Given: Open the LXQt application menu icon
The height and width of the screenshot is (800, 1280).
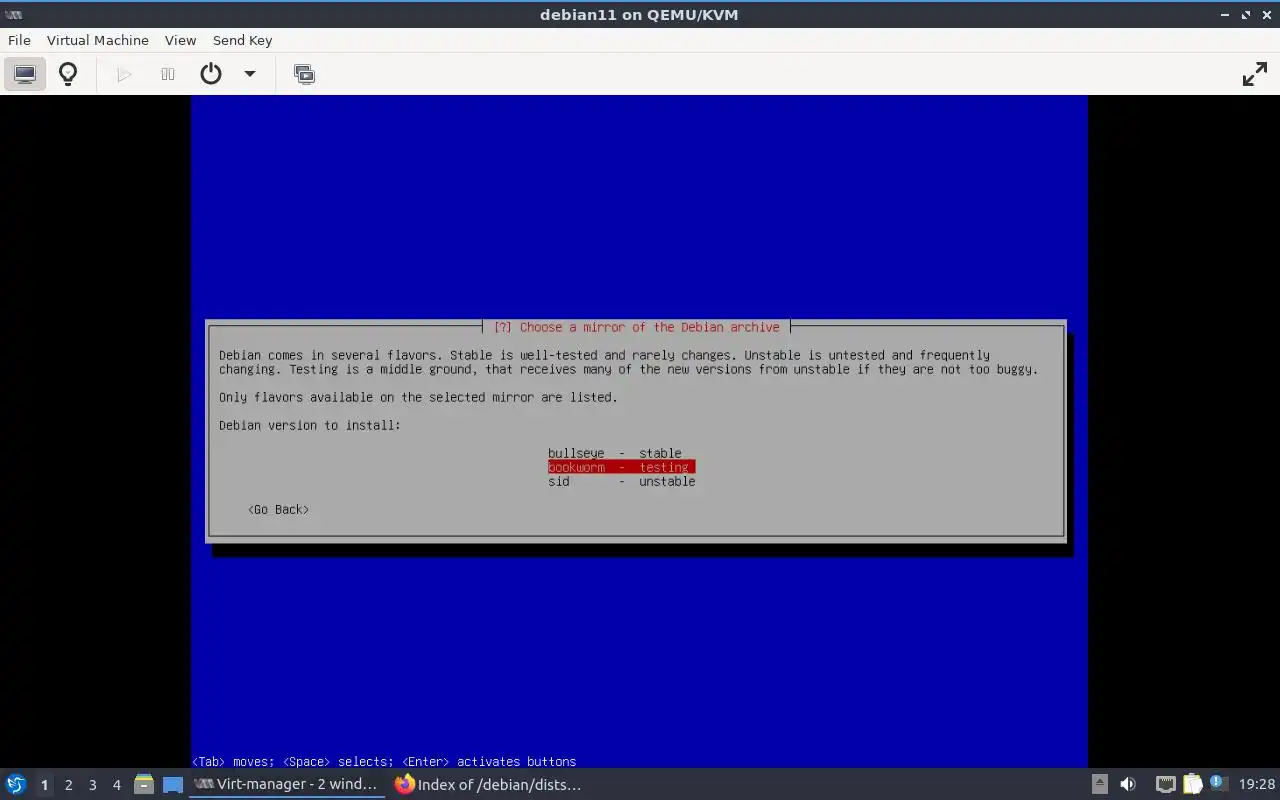Looking at the screenshot, I should click(16, 784).
